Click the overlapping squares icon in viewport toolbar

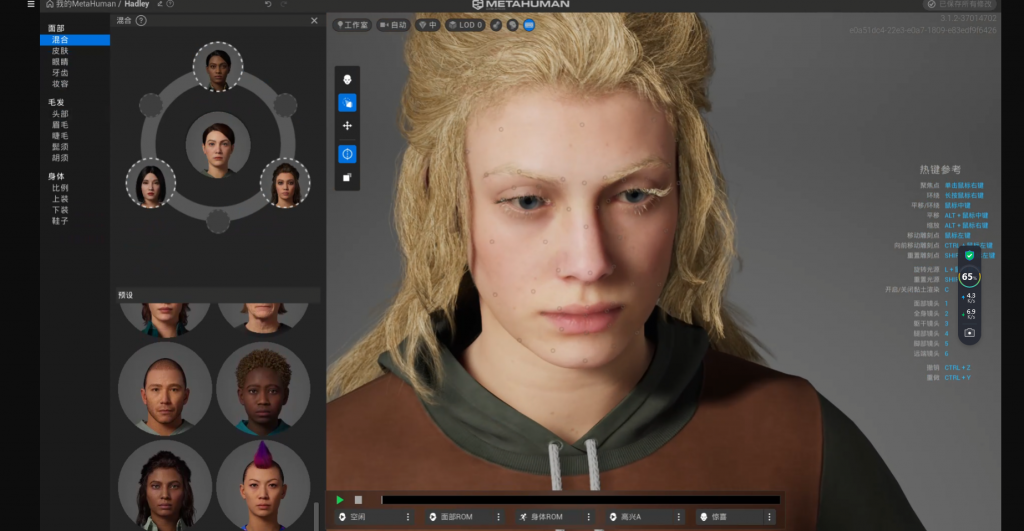(x=347, y=178)
